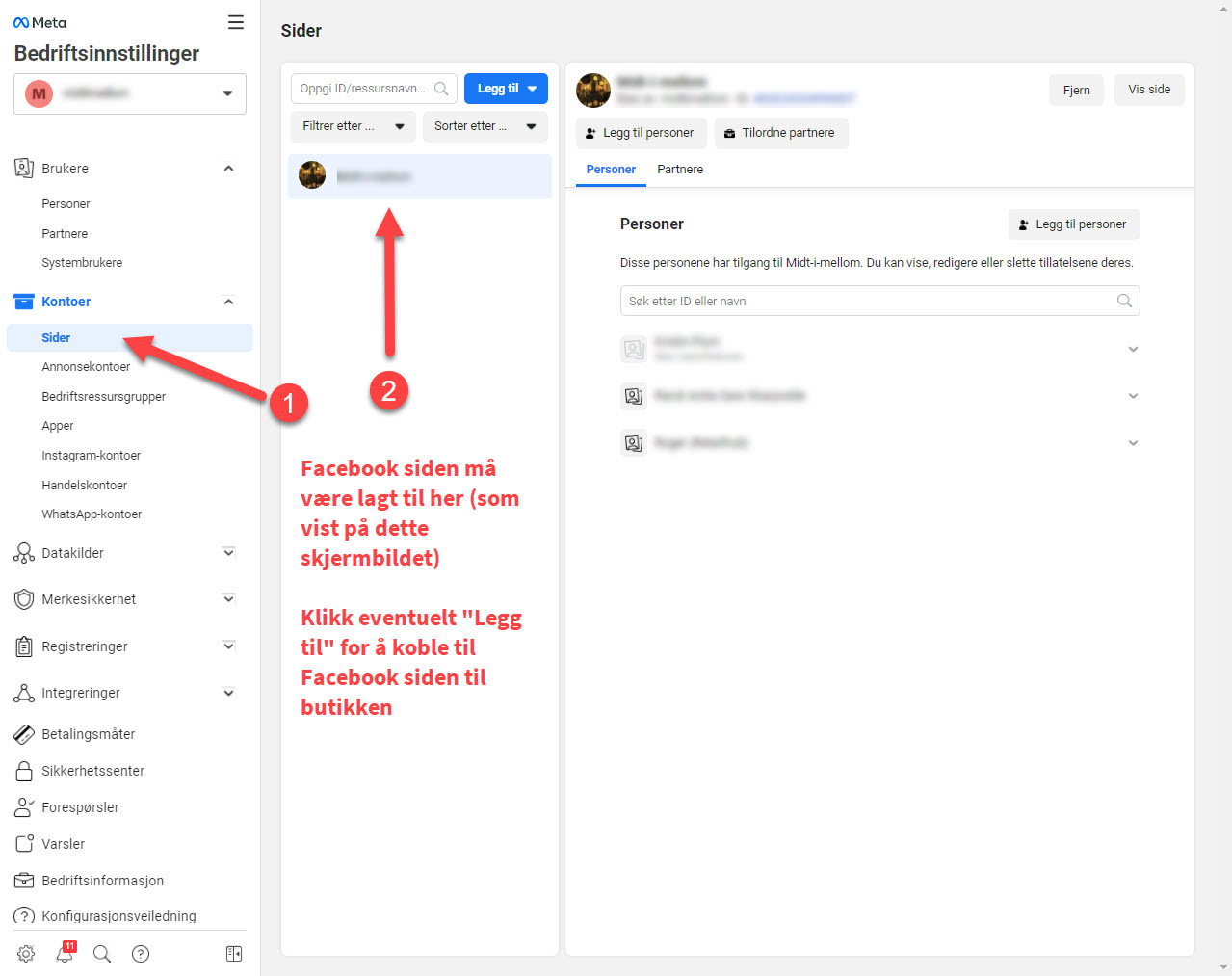Open the hamburger menu beside Meta logo
Image resolution: width=1232 pixels, height=976 pixels.
(x=236, y=22)
